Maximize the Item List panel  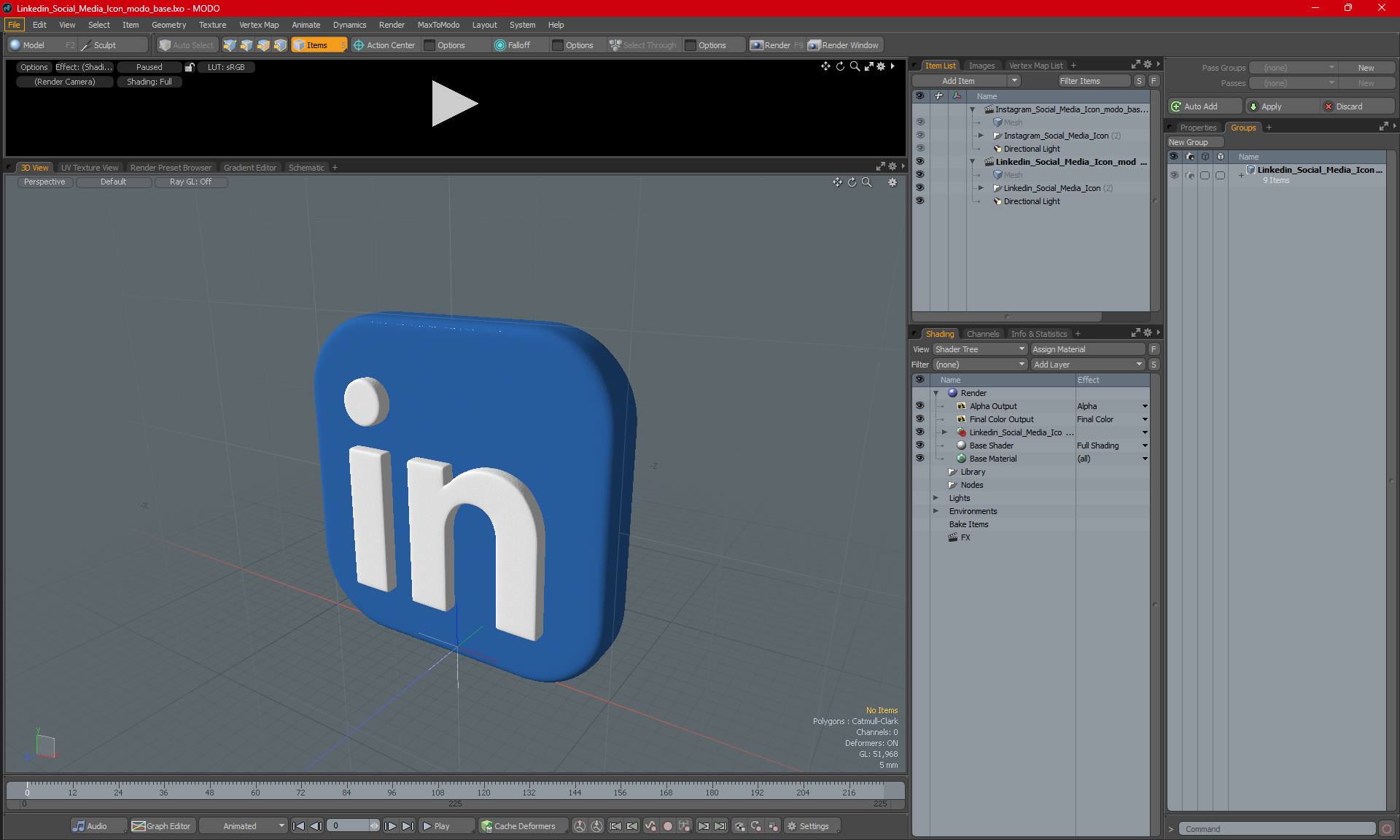(1135, 65)
